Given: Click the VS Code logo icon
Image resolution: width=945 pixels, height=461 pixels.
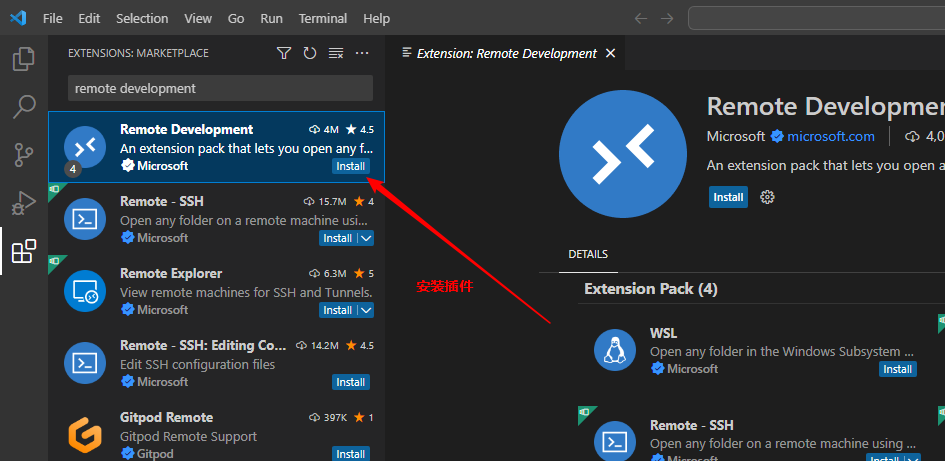Looking at the screenshot, I should coord(18,19).
